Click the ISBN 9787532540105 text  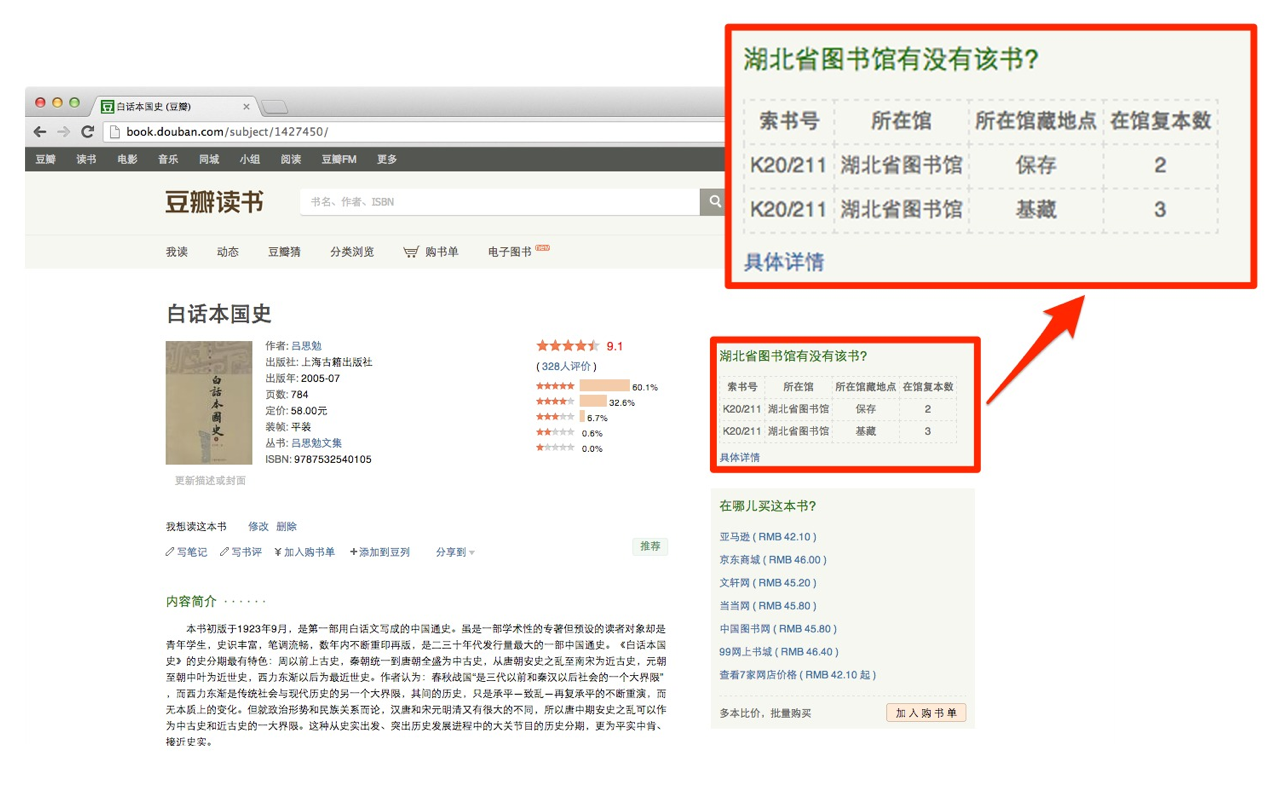pyautogui.click(x=318, y=460)
